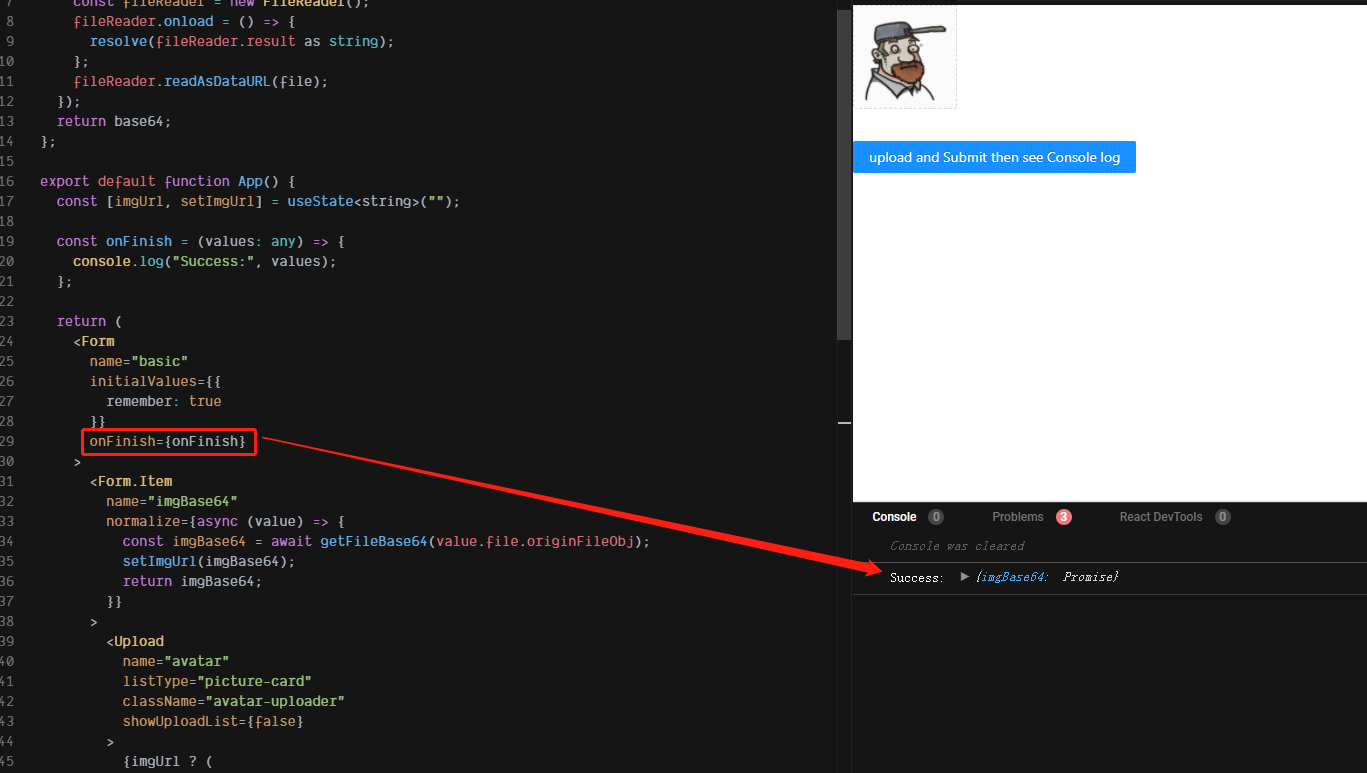Image resolution: width=1367 pixels, height=773 pixels.
Task: Click the Console counter badge showing 0
Action: pos(936,517)
